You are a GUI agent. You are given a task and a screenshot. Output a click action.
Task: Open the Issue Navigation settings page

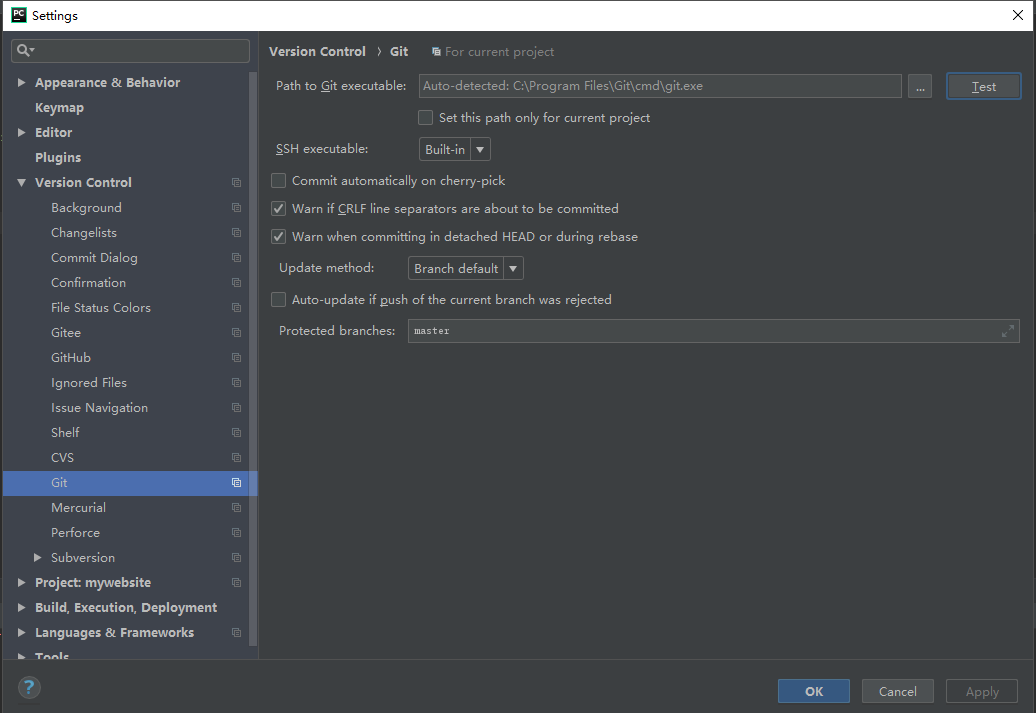pos(100,408)
